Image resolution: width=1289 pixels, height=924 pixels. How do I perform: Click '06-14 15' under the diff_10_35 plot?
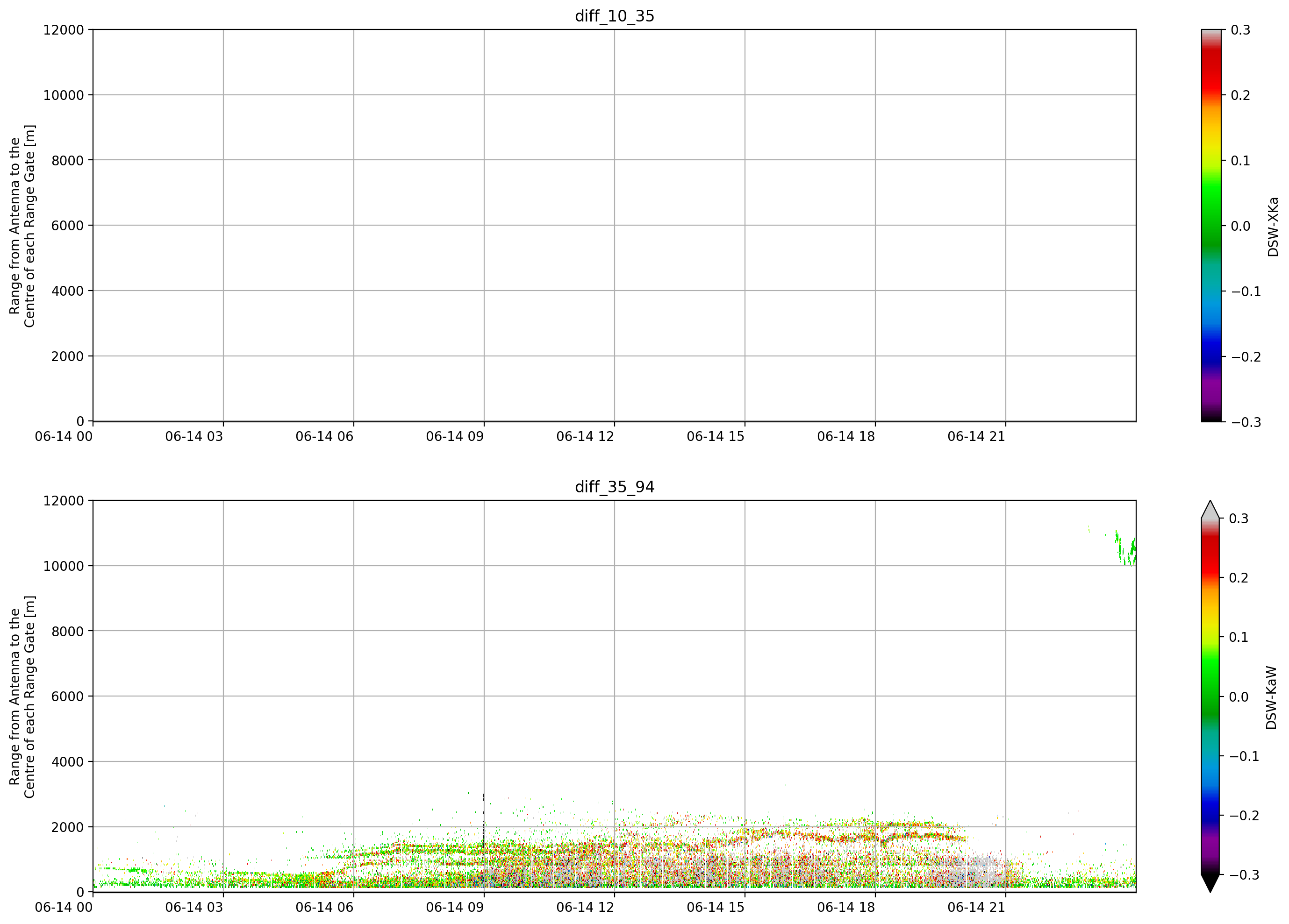[x=716, y=437]
